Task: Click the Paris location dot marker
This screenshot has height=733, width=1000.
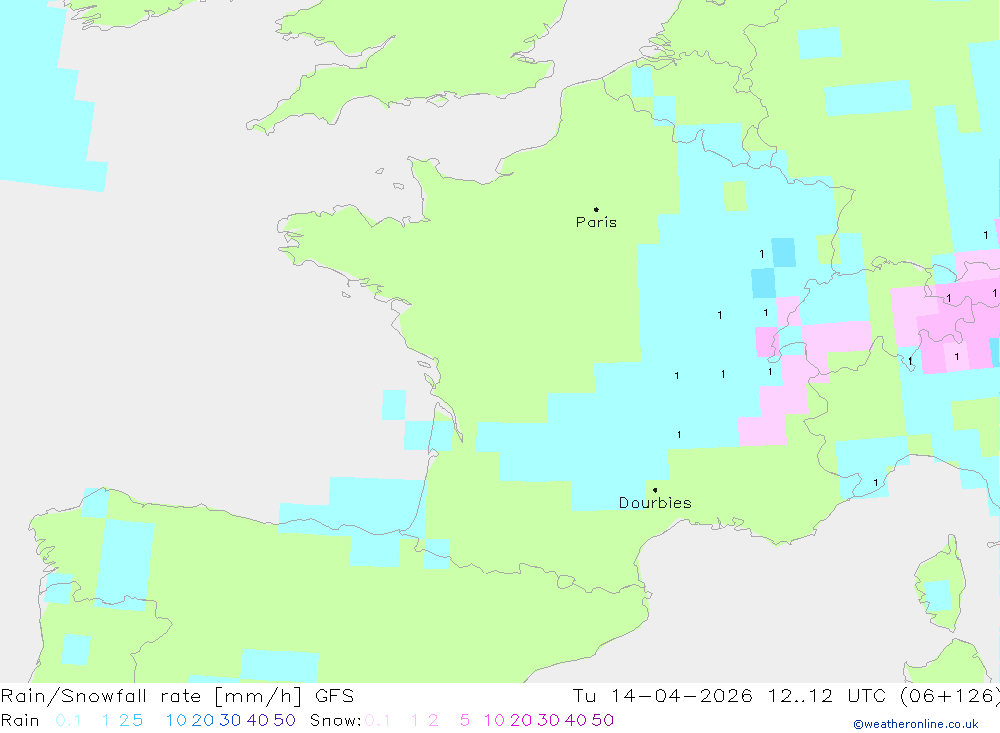Action: (596, 209)
